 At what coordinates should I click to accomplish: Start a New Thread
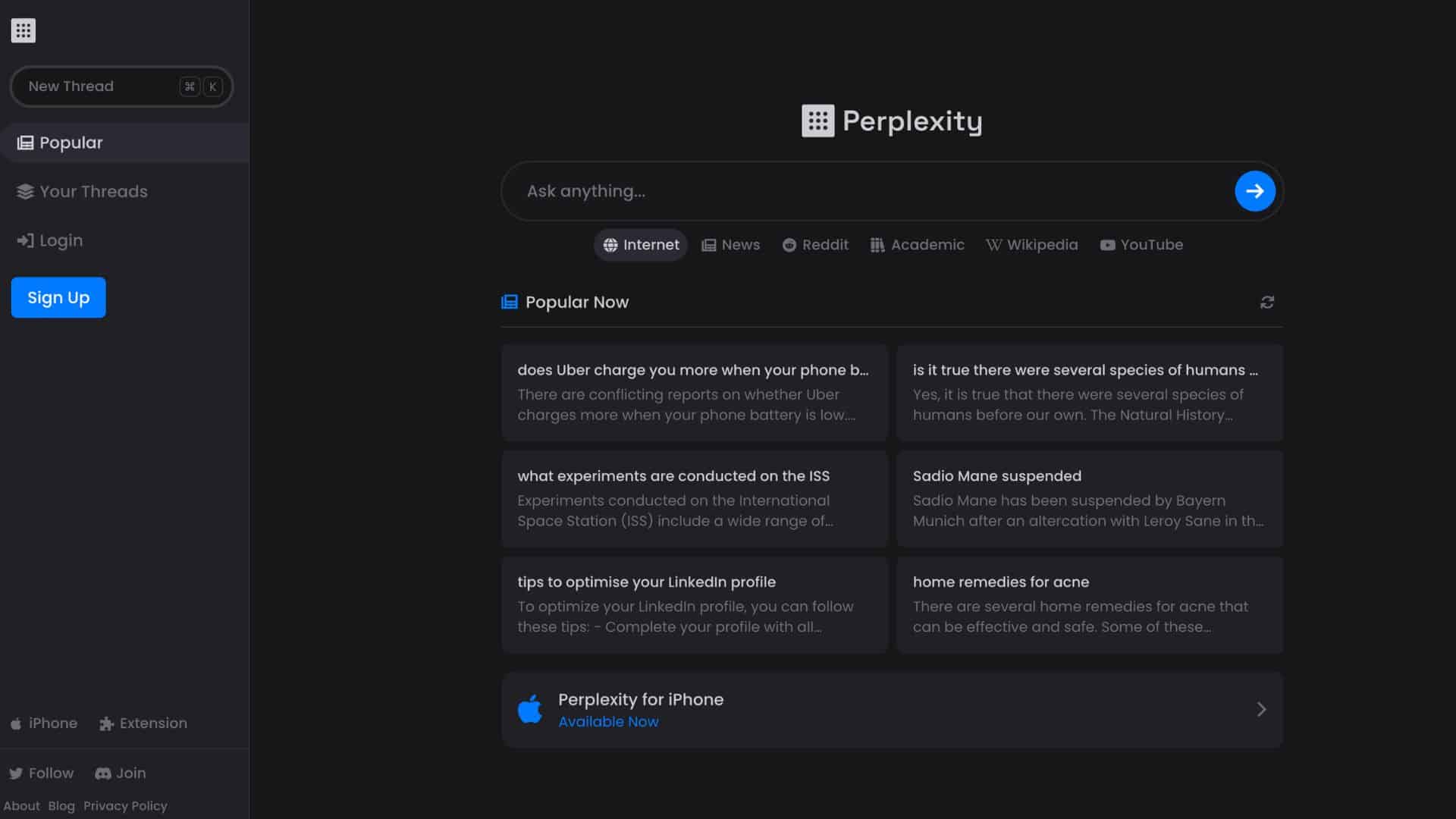[x=121, y=86]
